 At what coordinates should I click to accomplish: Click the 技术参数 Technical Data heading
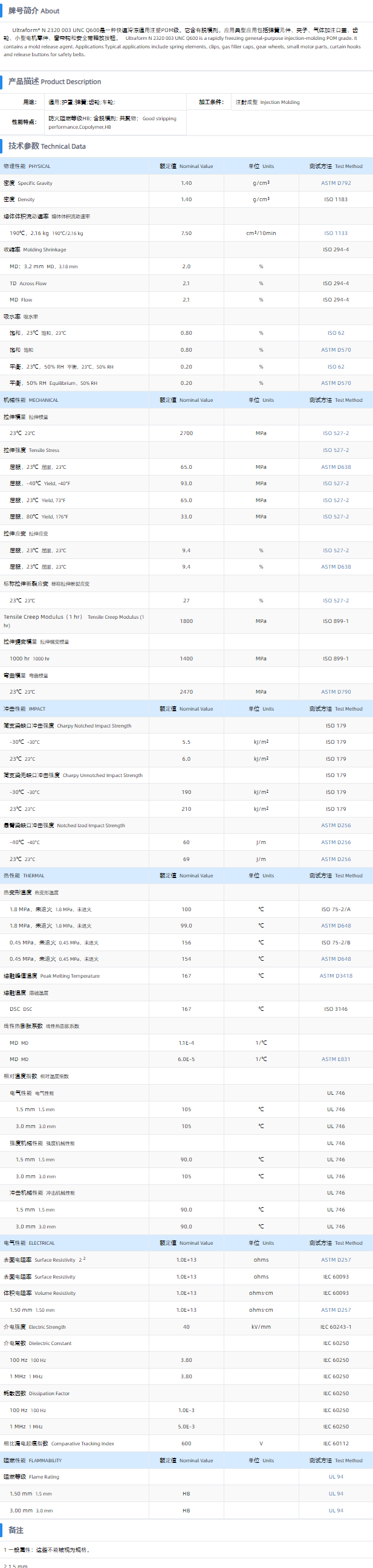click(x=47, y=146)
